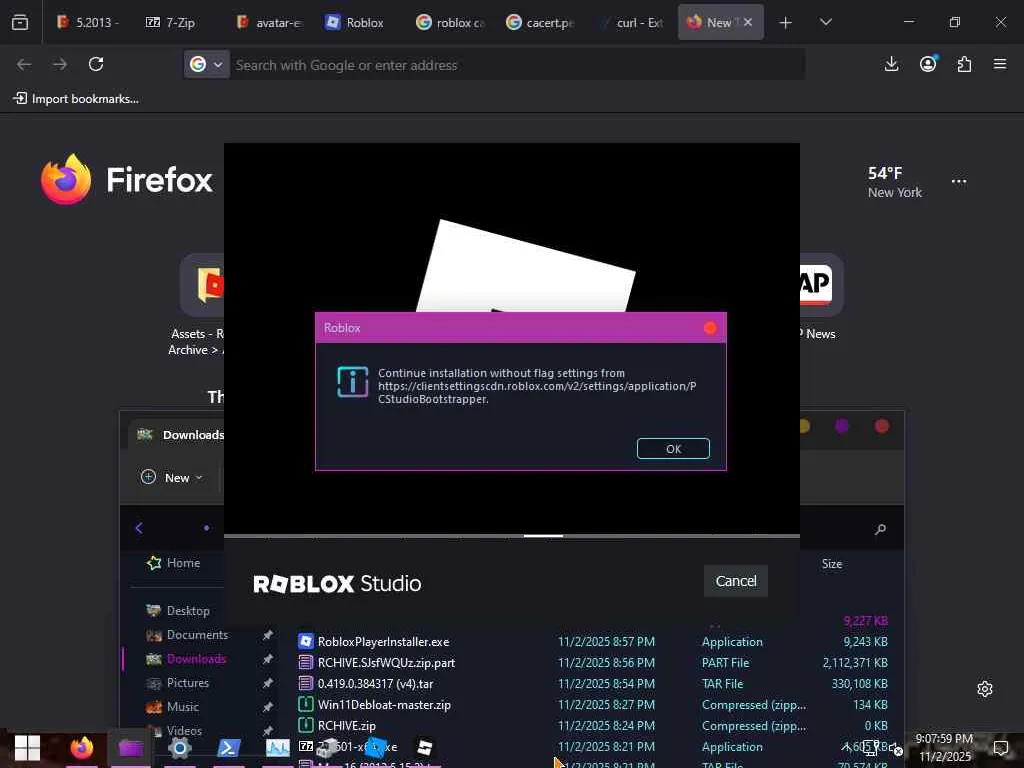Focus the Search with Google address bar
This screenshot has height=768, width=1024.
pos(516,65)
